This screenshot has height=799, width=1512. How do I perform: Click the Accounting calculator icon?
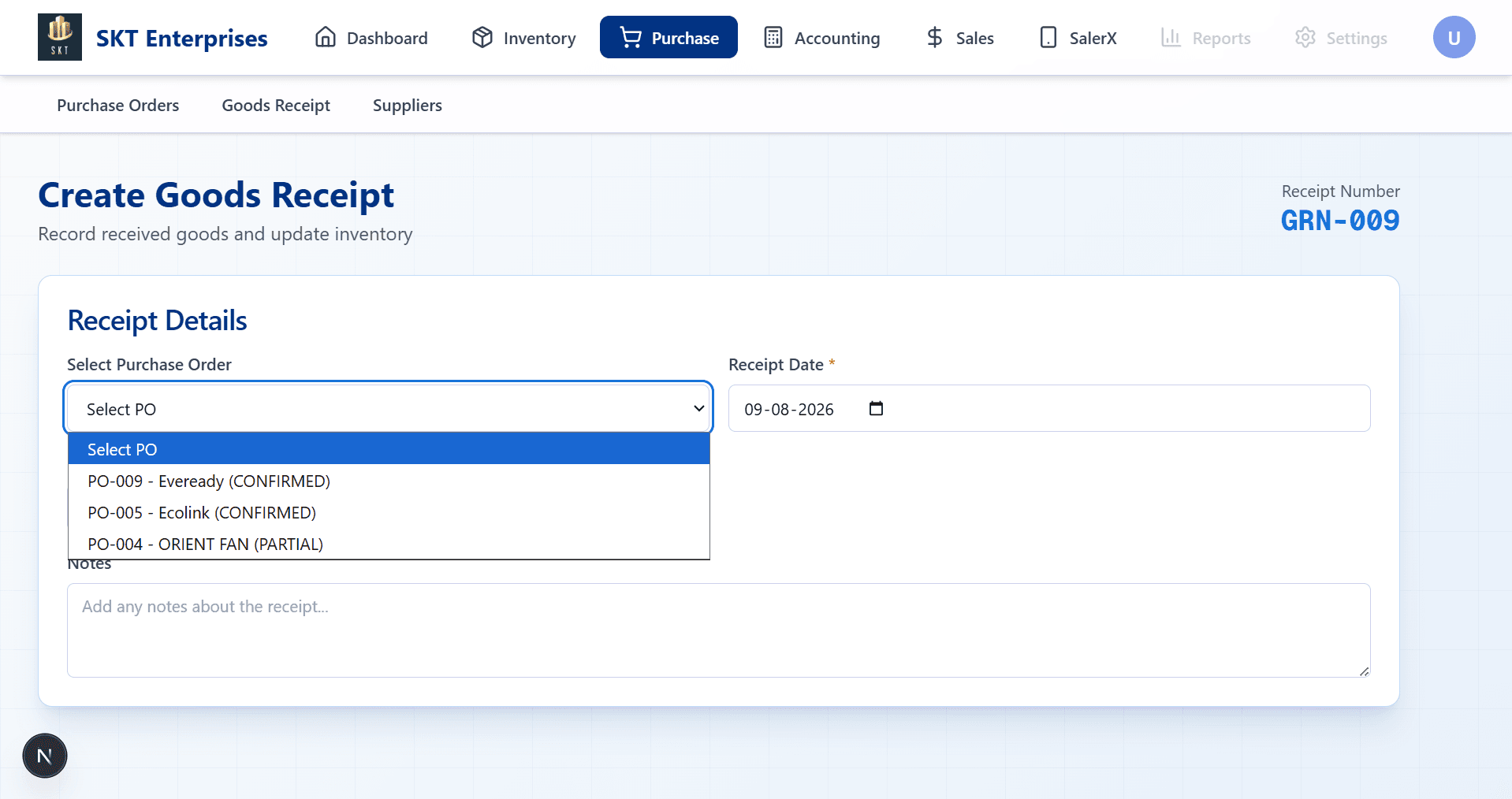click(773, 37)
